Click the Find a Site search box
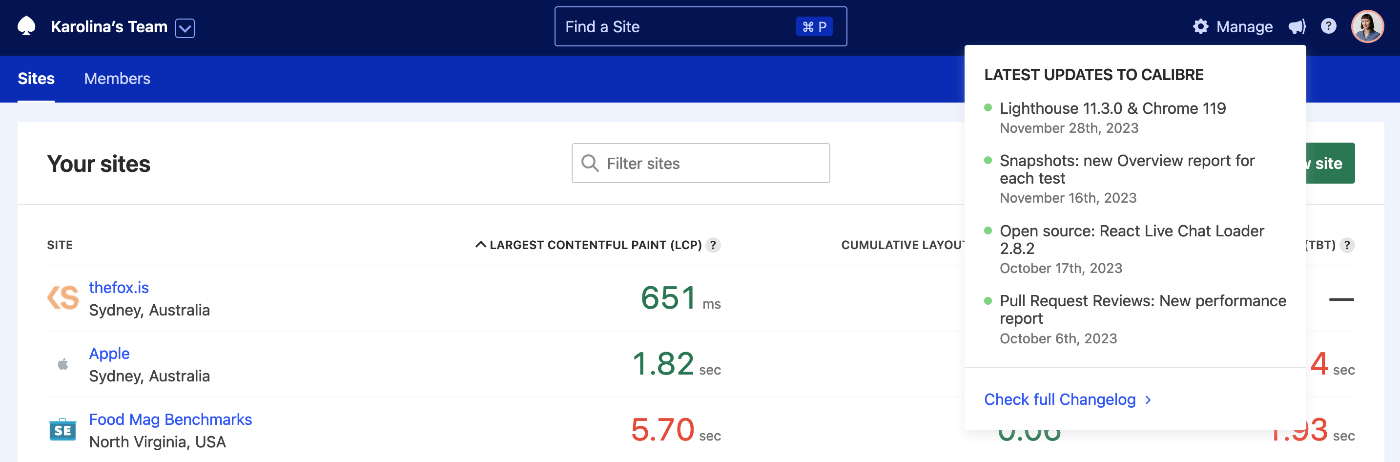The image size is (1400, 462). point(700,27)
